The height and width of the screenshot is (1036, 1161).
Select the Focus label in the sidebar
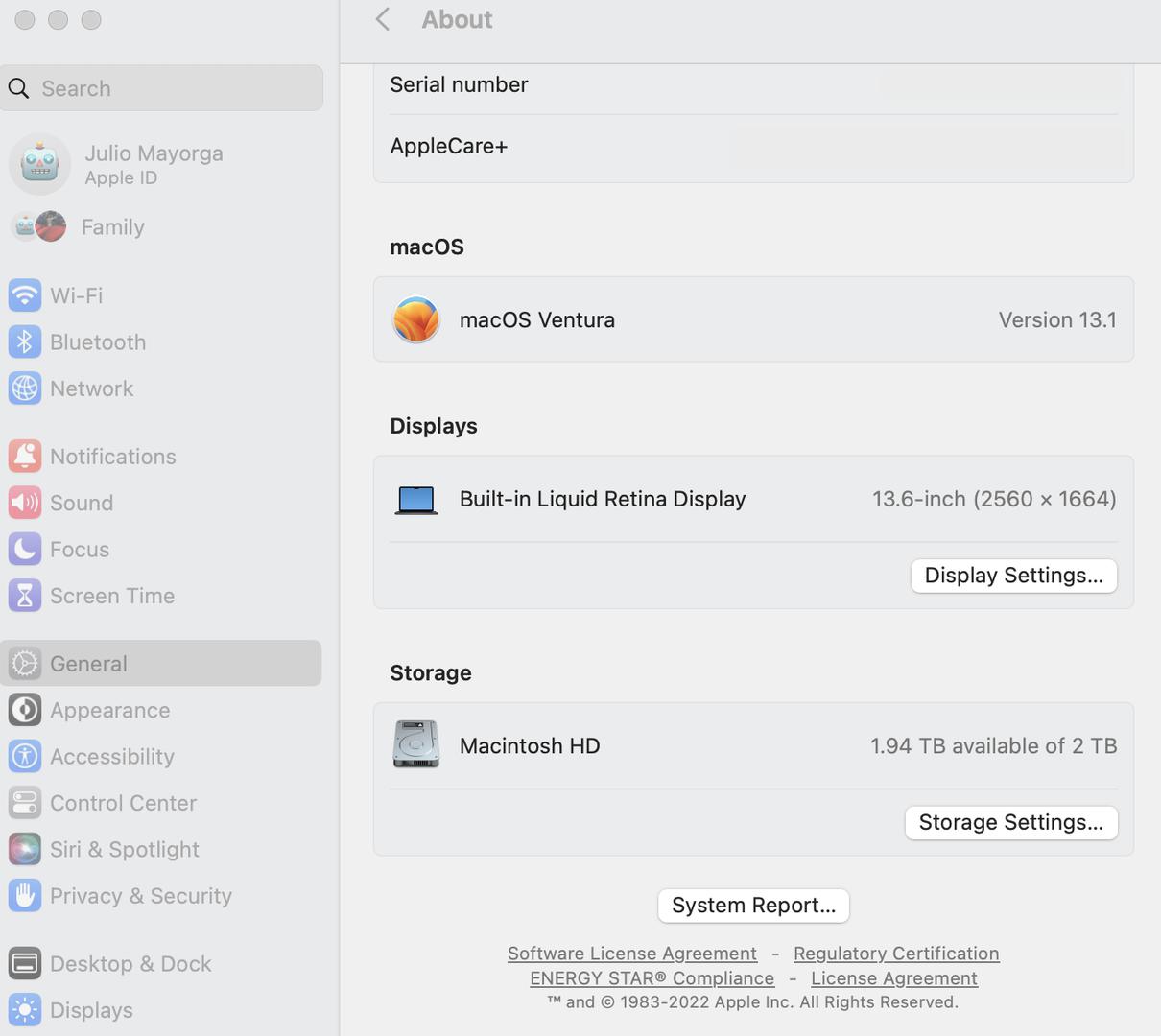(80, 550)
